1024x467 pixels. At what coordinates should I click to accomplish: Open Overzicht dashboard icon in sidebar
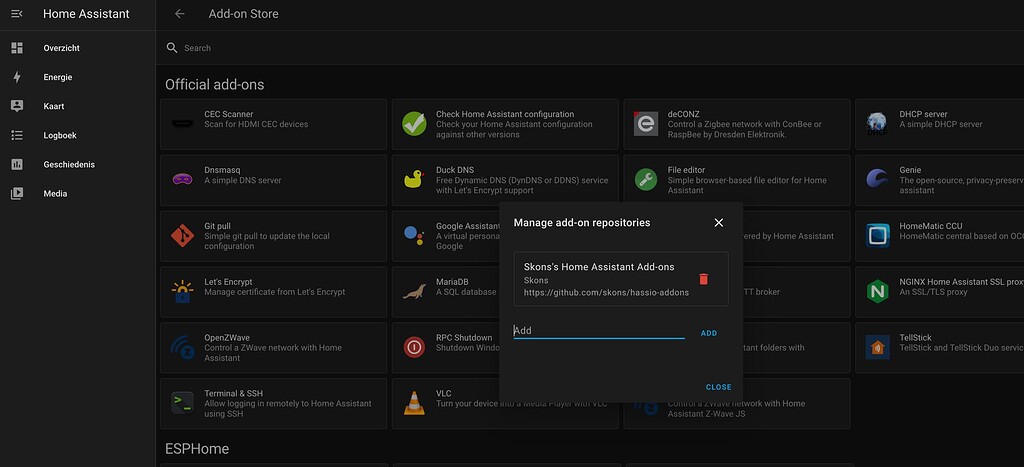click(x=17, y=48)
